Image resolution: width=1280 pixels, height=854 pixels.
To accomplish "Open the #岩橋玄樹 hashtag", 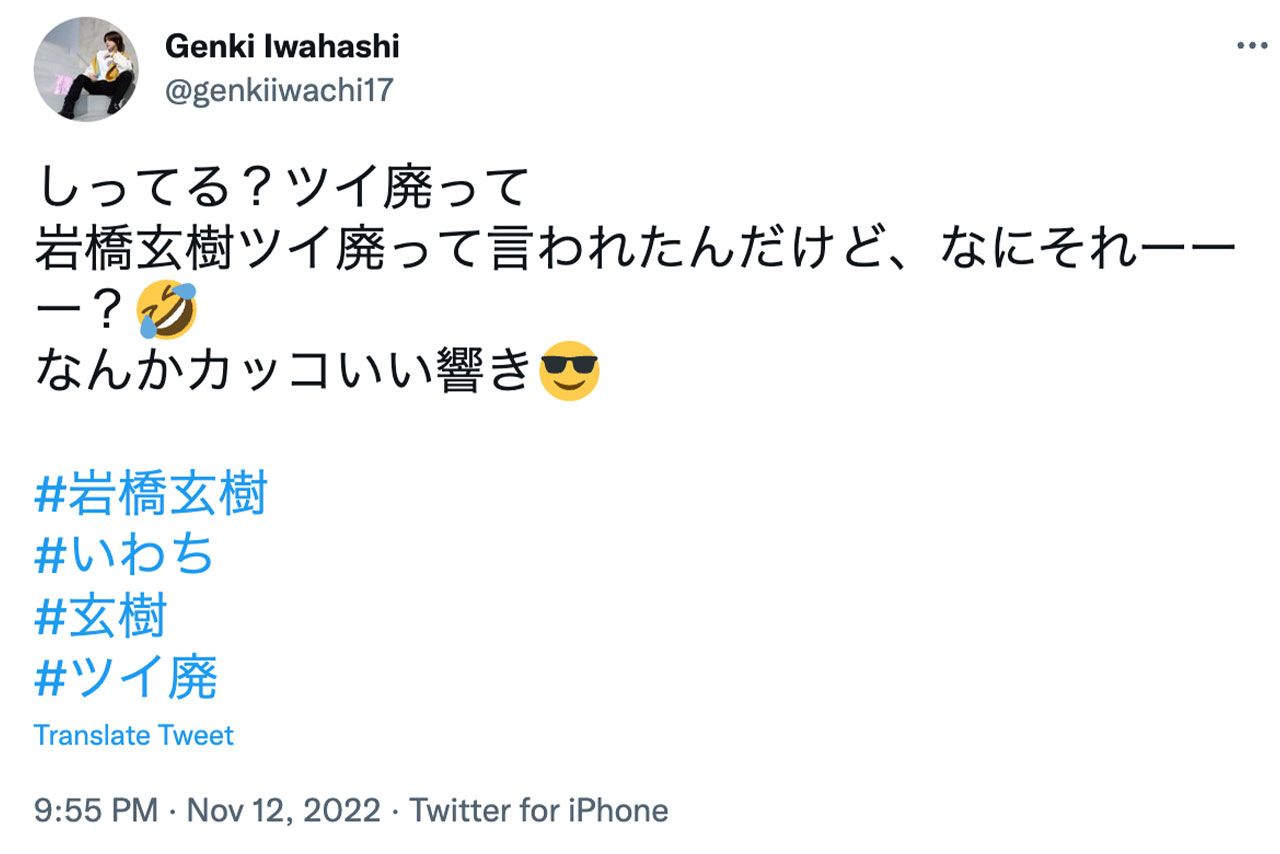I will (x=150, y=490).
